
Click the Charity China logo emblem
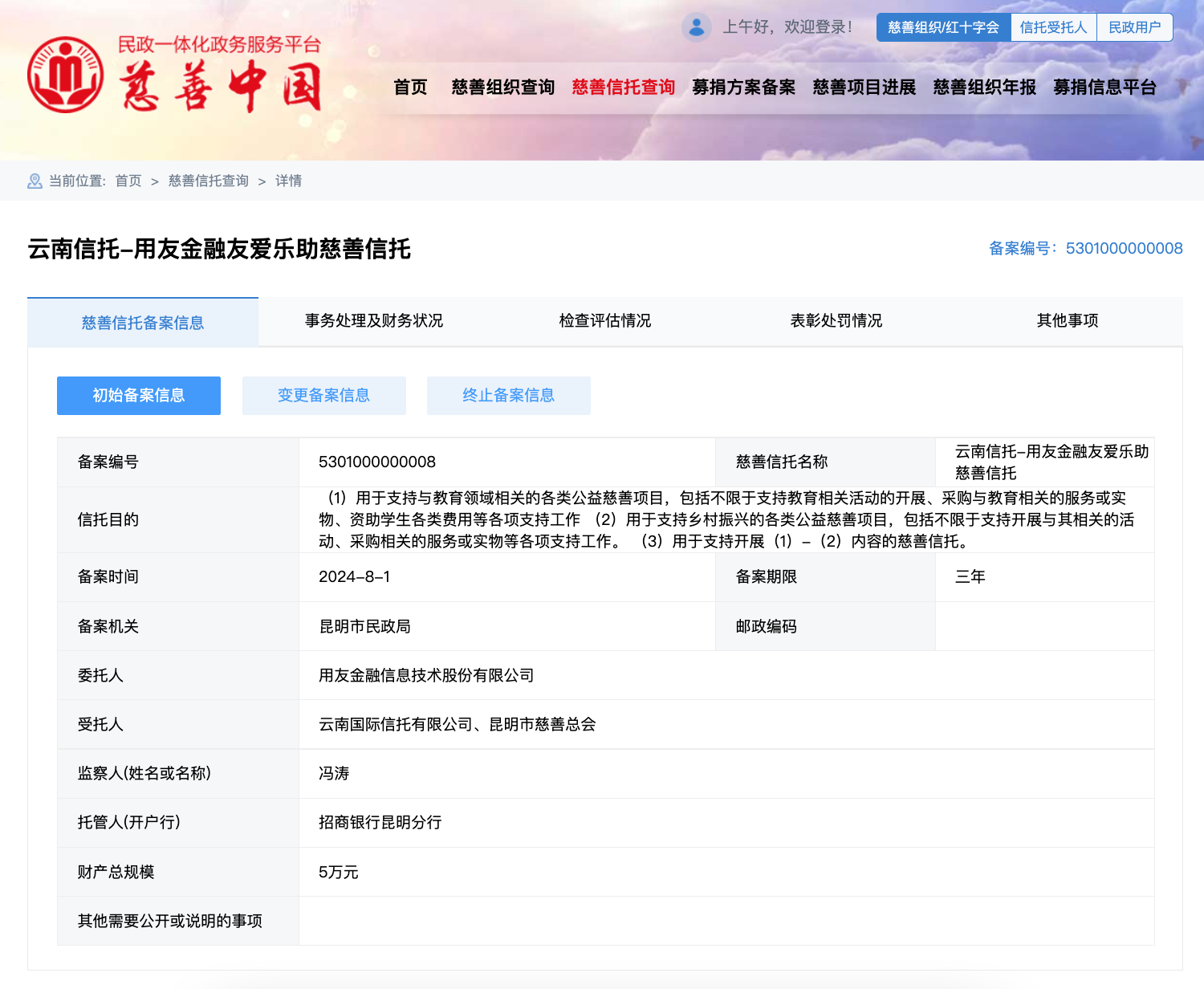pos(66,75)
